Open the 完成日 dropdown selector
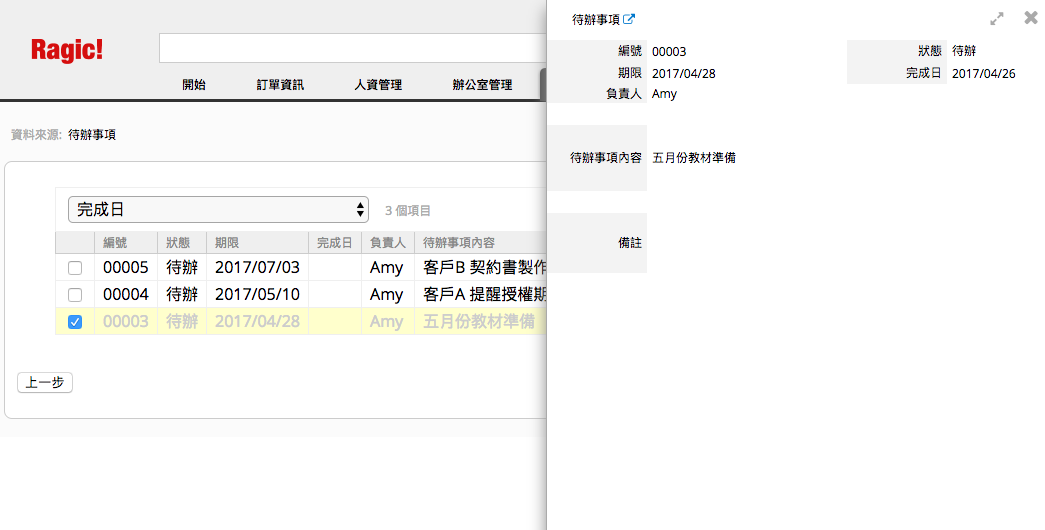This screenshot has height=530, width=1045. pyautogui.click(x=218, y=210)
